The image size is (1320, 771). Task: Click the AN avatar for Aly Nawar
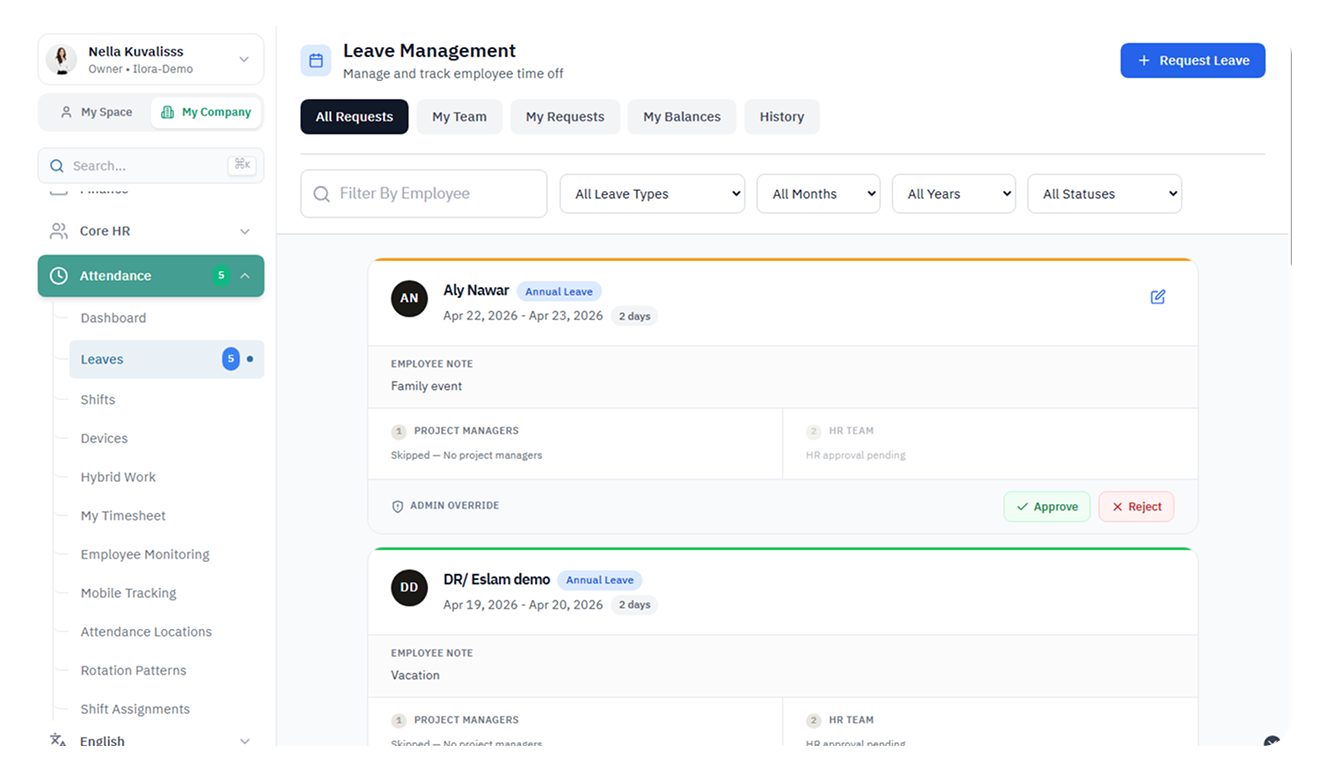click(409, 298)
